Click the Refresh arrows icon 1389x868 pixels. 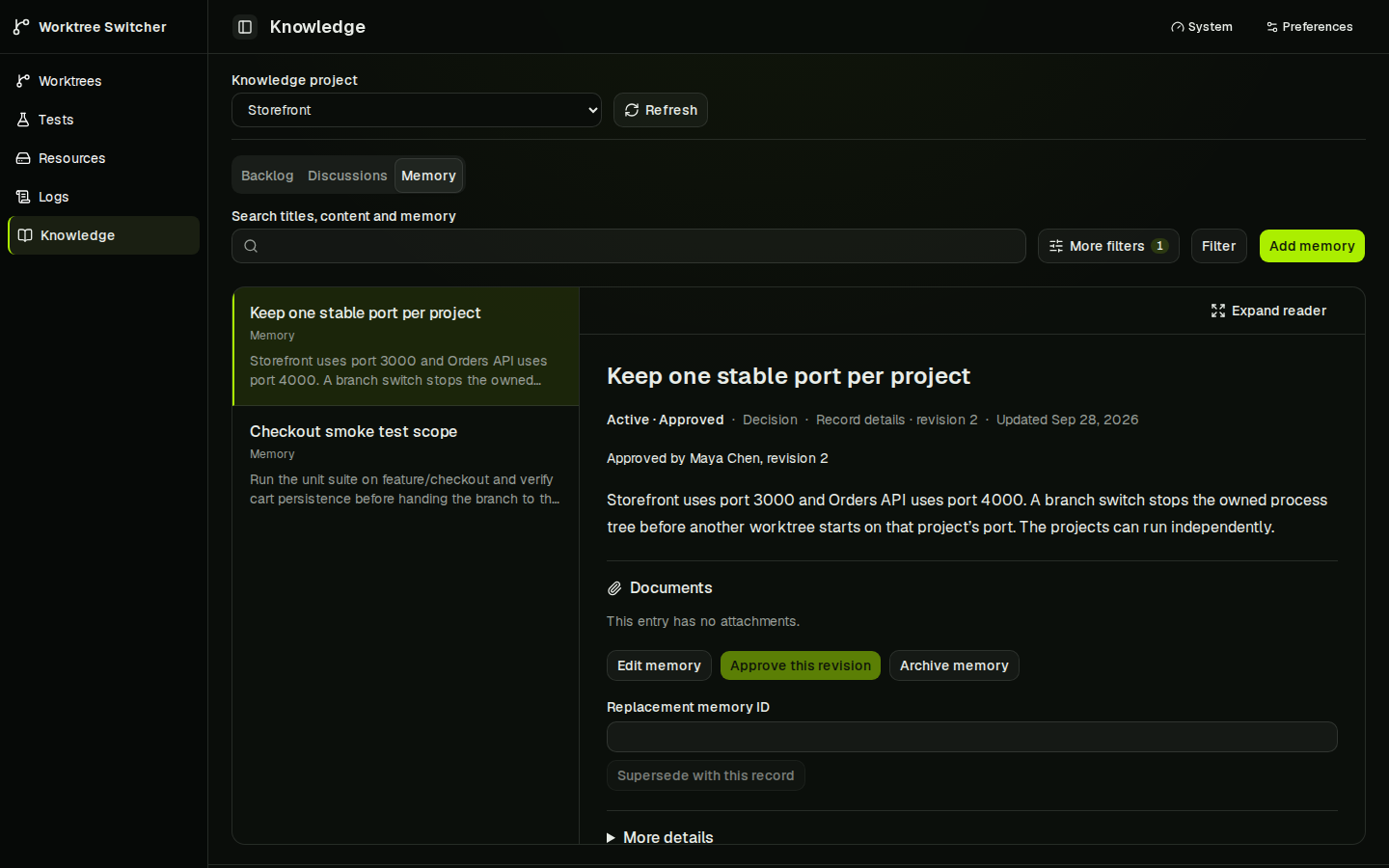(x=632, y=110)
